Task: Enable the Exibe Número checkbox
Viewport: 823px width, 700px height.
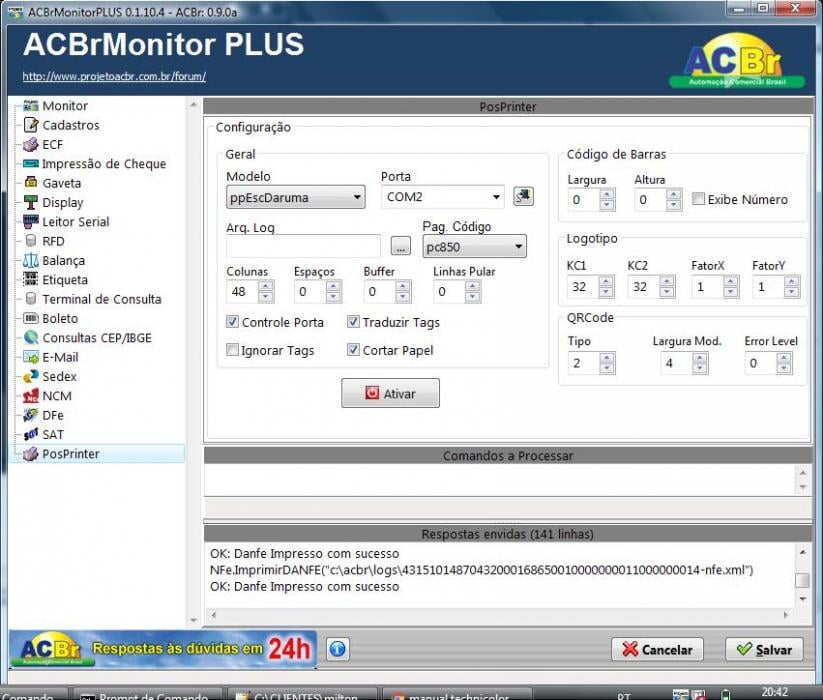Action: click(x=698, y=198)
